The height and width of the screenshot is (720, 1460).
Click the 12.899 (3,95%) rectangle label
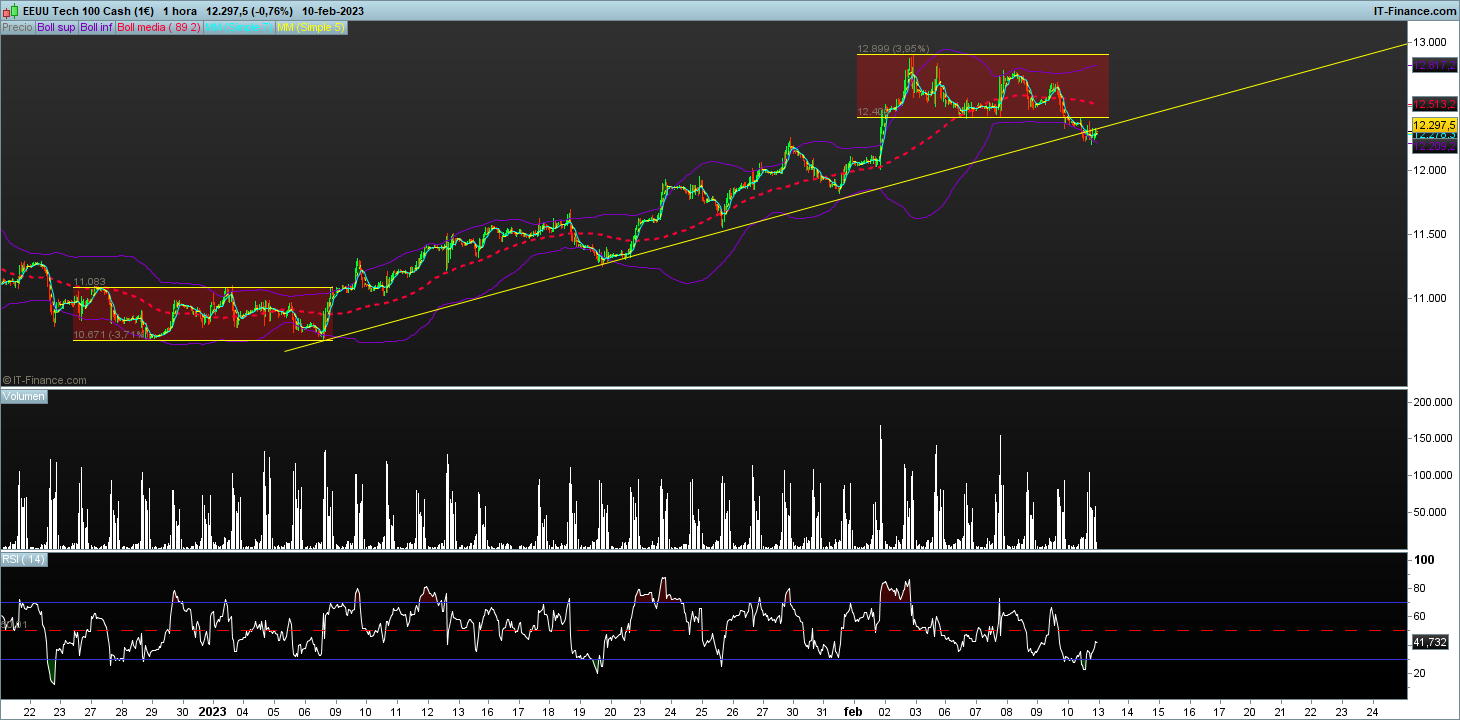[x=893, y=48]
